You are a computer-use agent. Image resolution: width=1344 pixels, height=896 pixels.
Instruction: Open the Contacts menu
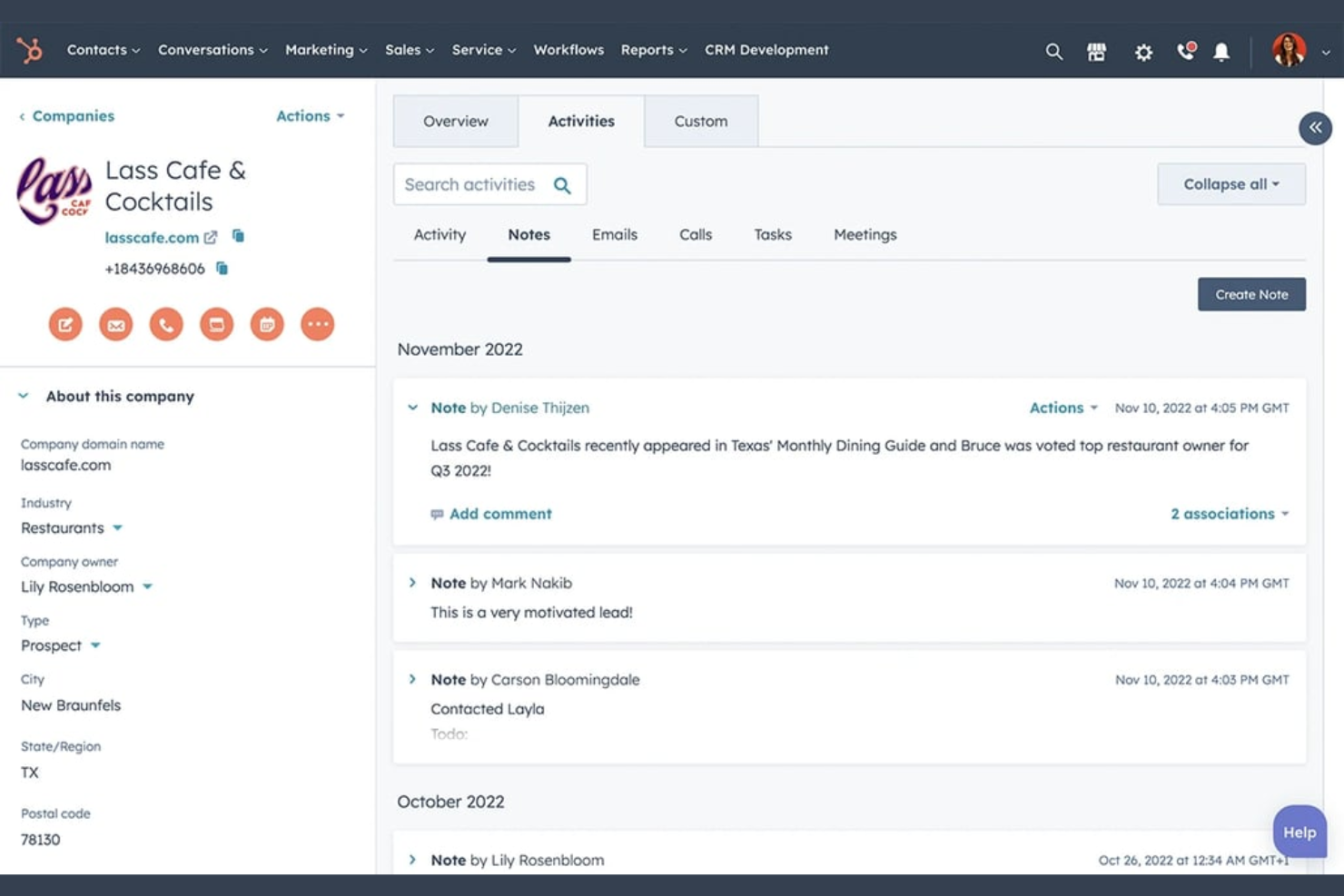point(104,50)
